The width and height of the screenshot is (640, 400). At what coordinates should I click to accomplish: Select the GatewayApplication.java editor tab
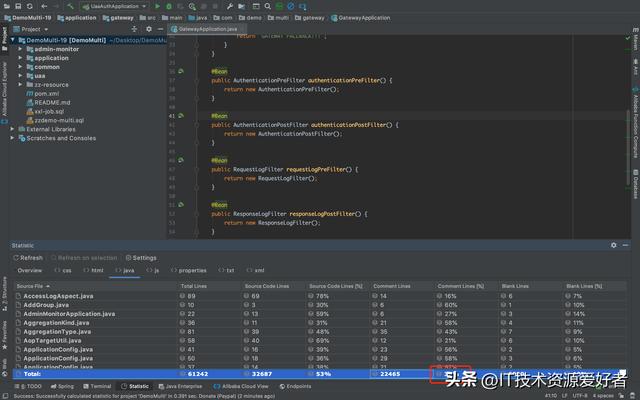point(208,29)
